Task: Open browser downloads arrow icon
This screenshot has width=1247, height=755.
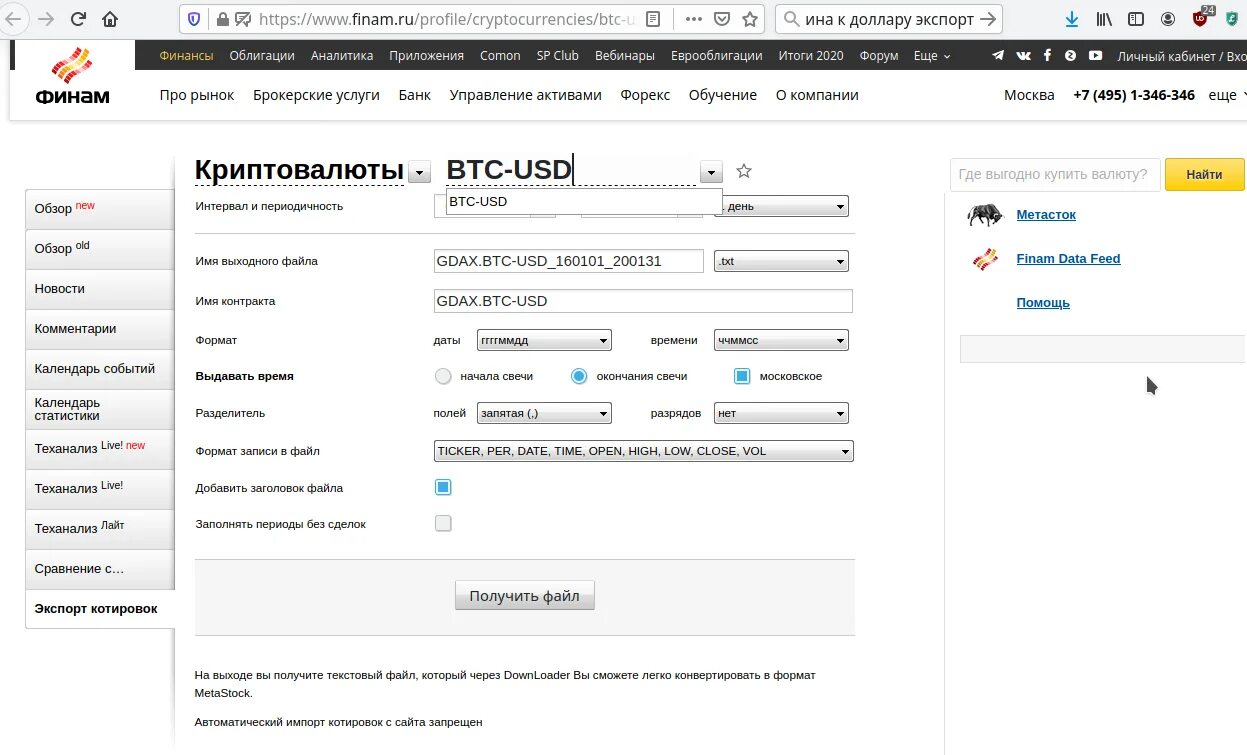Action: coord(1072,19)
